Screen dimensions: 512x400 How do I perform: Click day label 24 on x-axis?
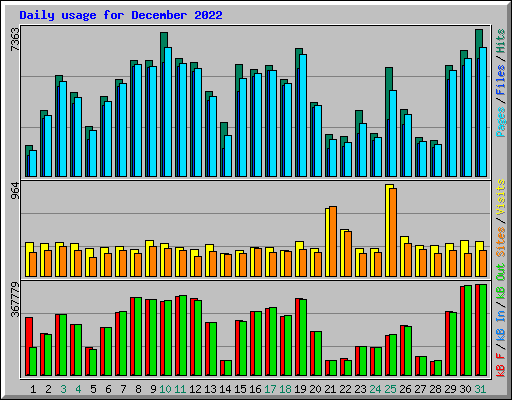(375, 389)
